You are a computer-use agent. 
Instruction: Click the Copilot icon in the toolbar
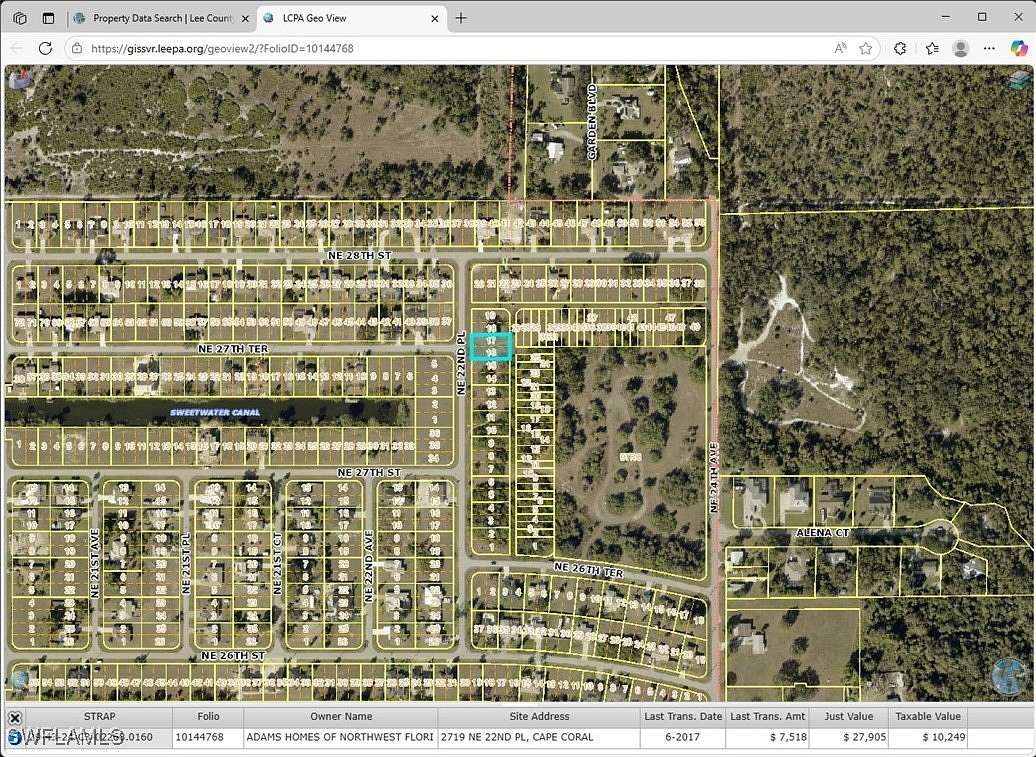pyautogui.click(x=1018, y=48)
